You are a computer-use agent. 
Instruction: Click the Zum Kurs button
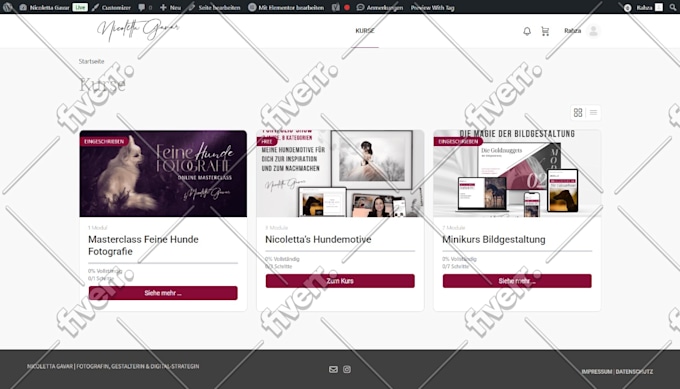(340, 281)
